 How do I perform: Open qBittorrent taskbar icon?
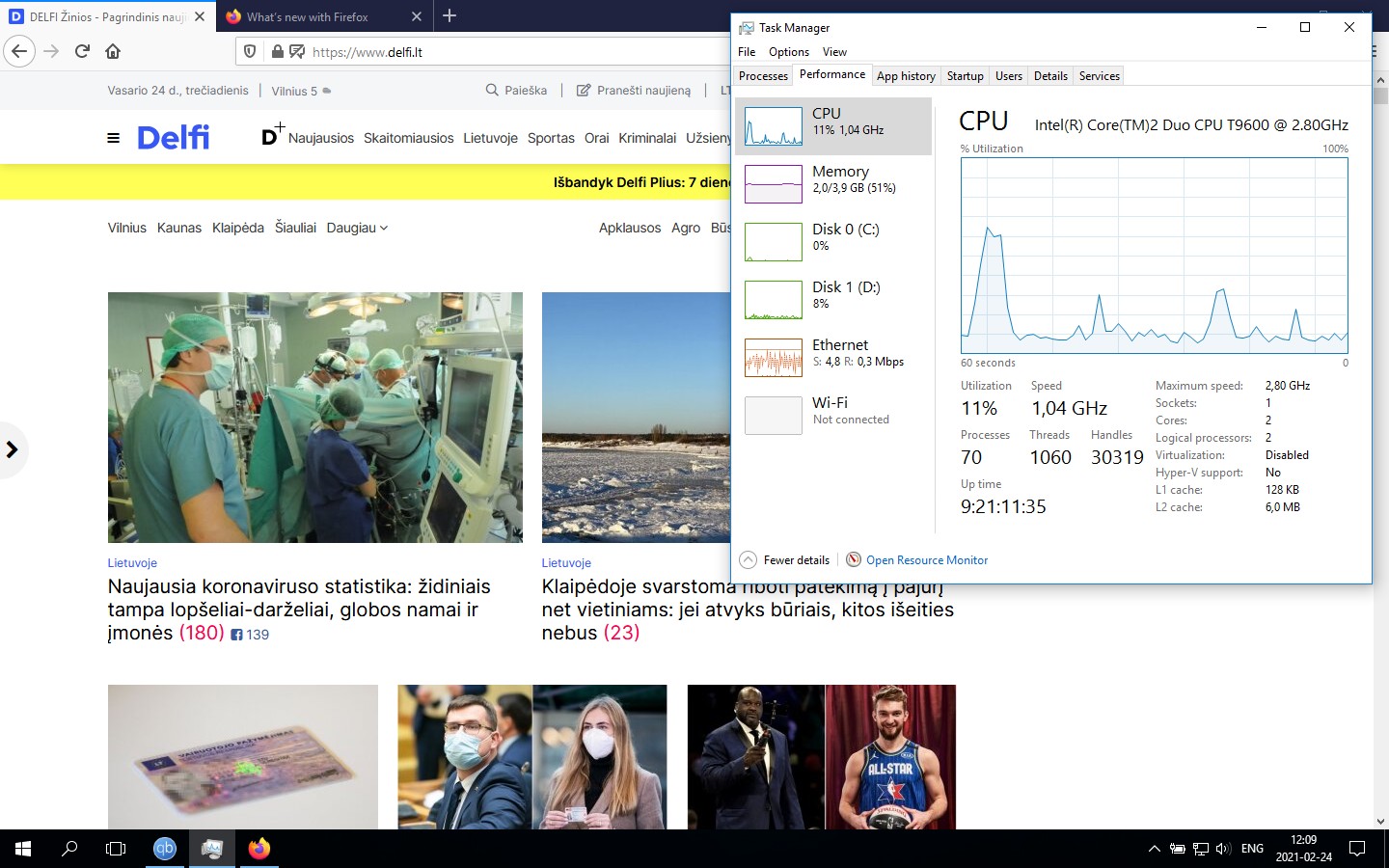tap(165, 849)
